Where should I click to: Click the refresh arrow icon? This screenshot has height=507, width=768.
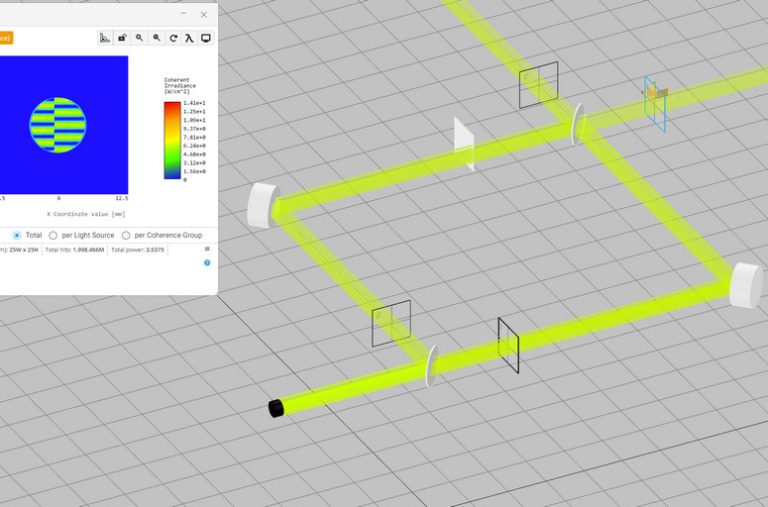click(x=173, y=38)
